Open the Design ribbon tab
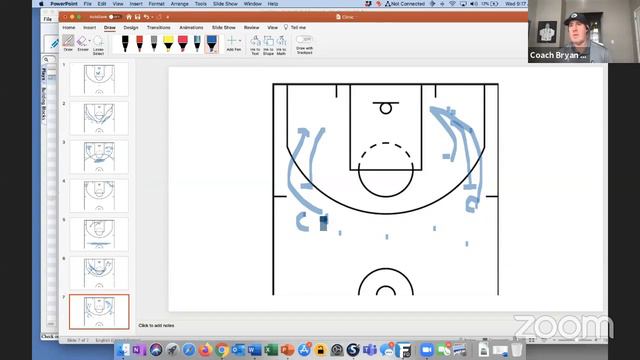The height and width of the screenshot is (360, 640). pyautogui.click(x=131, y=27)
